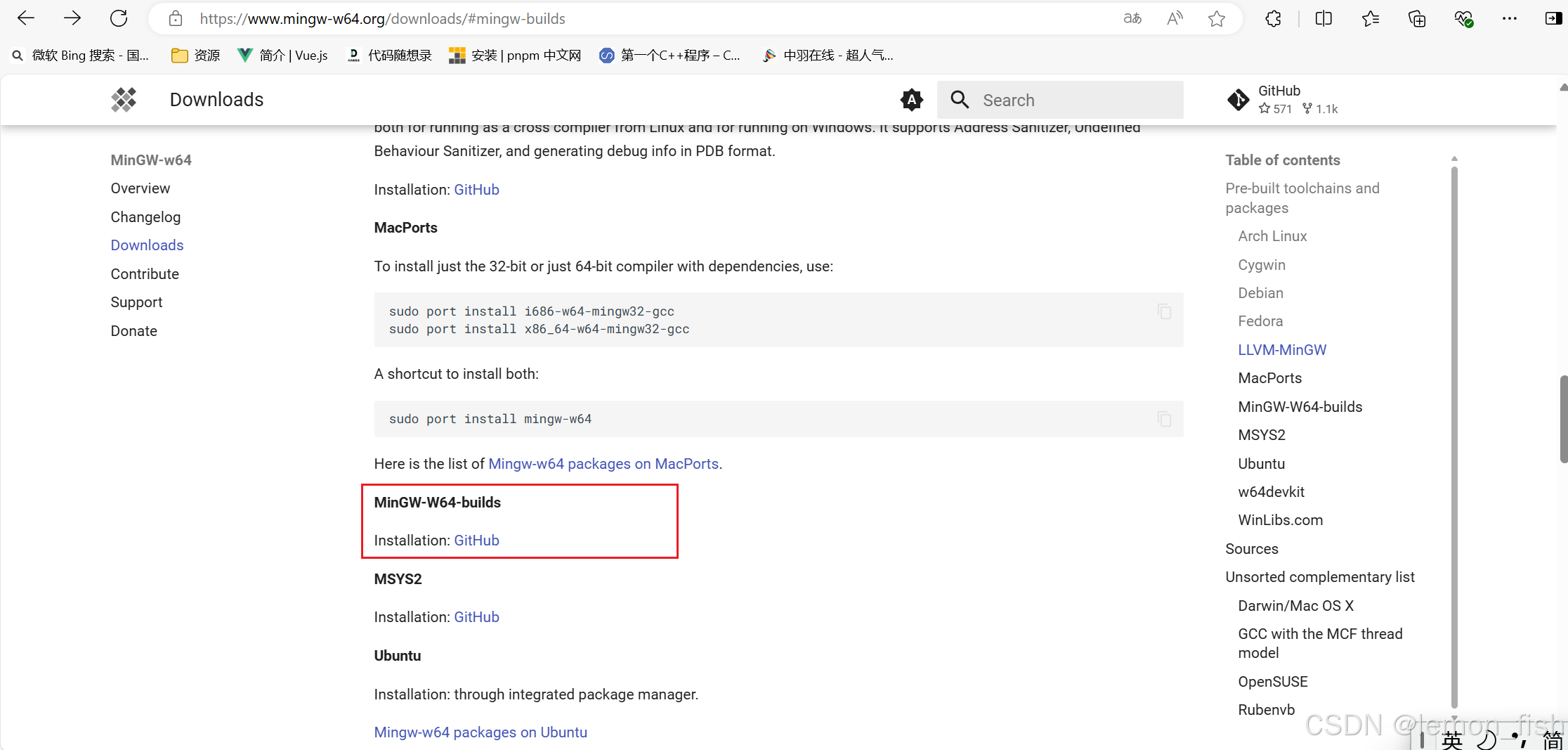Click GitHub link under MSYS2 installation
The height and width of the screenshot is (750, 1568).
coord(476,617)
